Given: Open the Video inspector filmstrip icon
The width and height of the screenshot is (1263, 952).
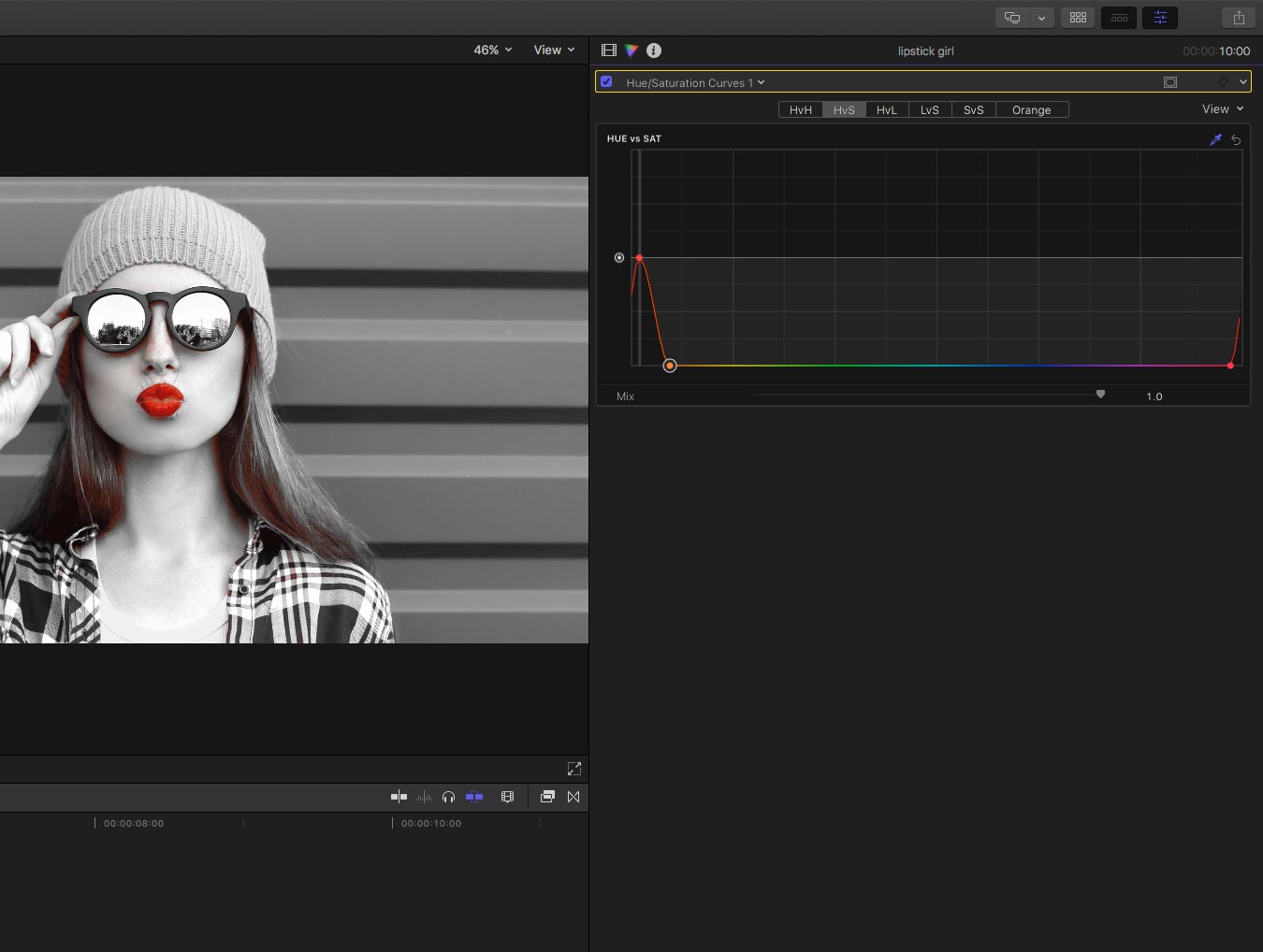Looking at the screenshot, I should tap(609, 50).
